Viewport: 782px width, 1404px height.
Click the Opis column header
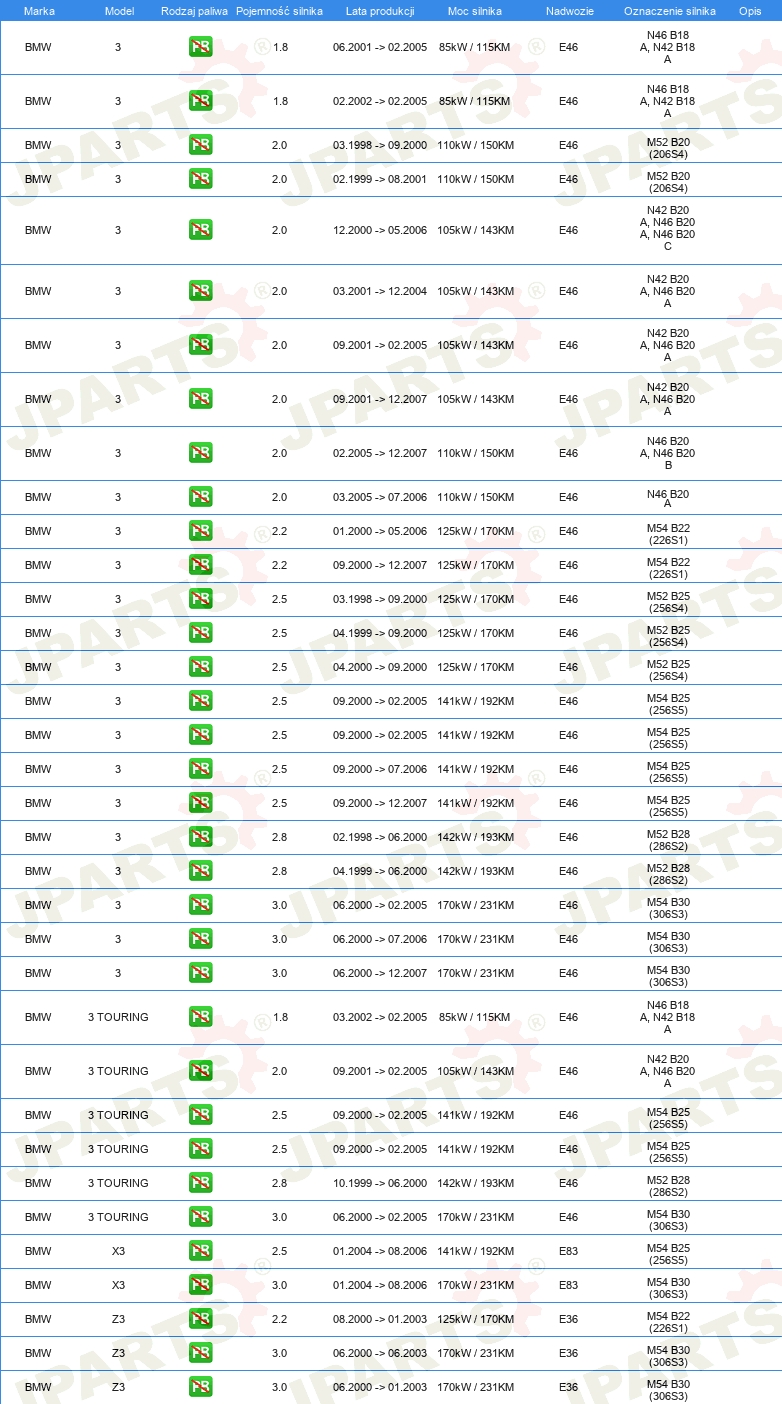(x=749, y=10)
